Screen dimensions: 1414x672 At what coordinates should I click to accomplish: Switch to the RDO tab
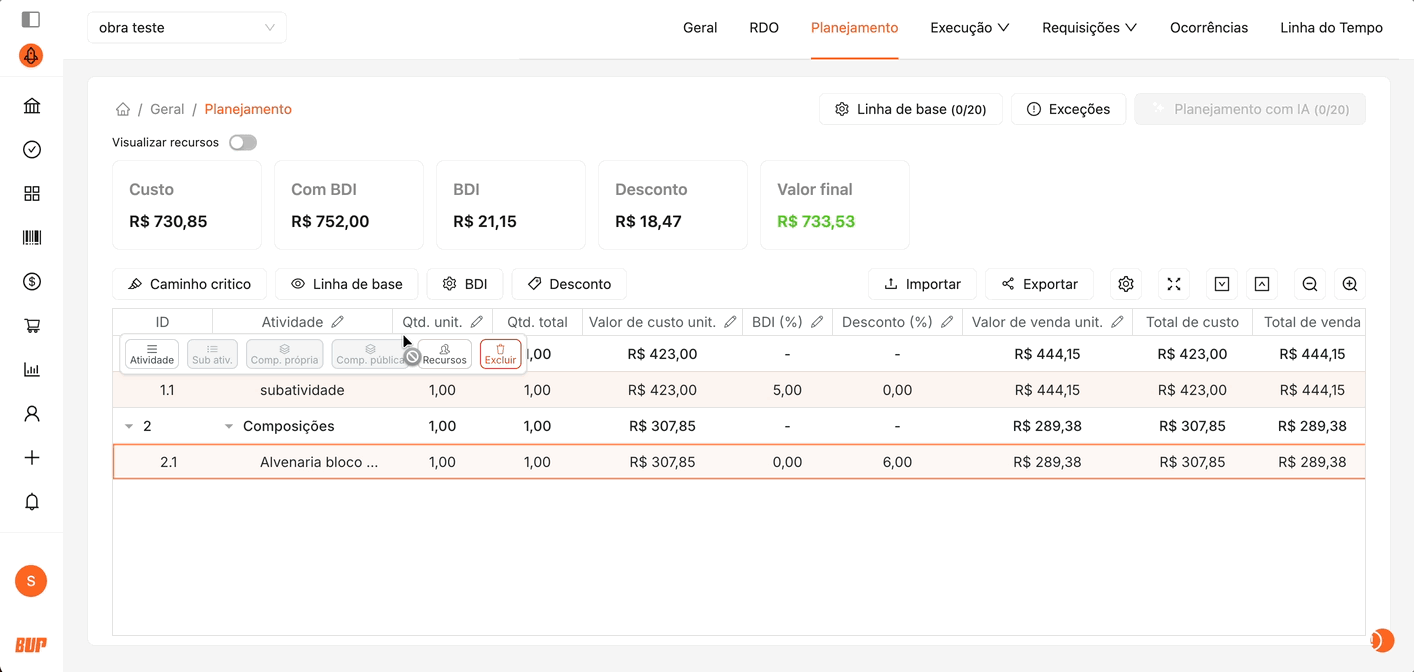[764, 28]
